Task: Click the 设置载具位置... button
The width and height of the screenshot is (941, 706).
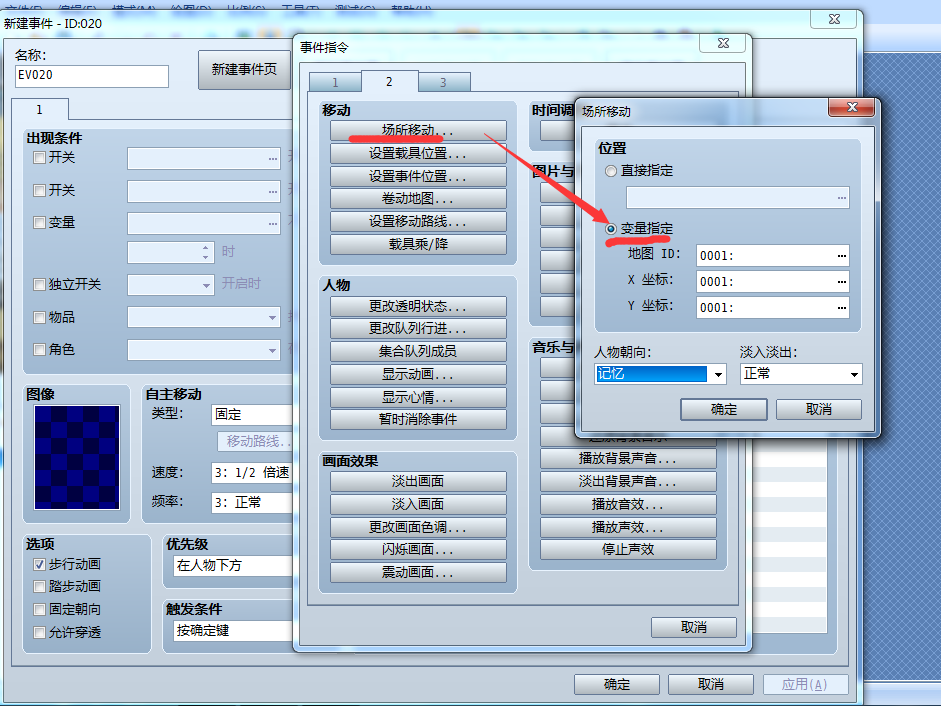Action: [x=418, y=153]
